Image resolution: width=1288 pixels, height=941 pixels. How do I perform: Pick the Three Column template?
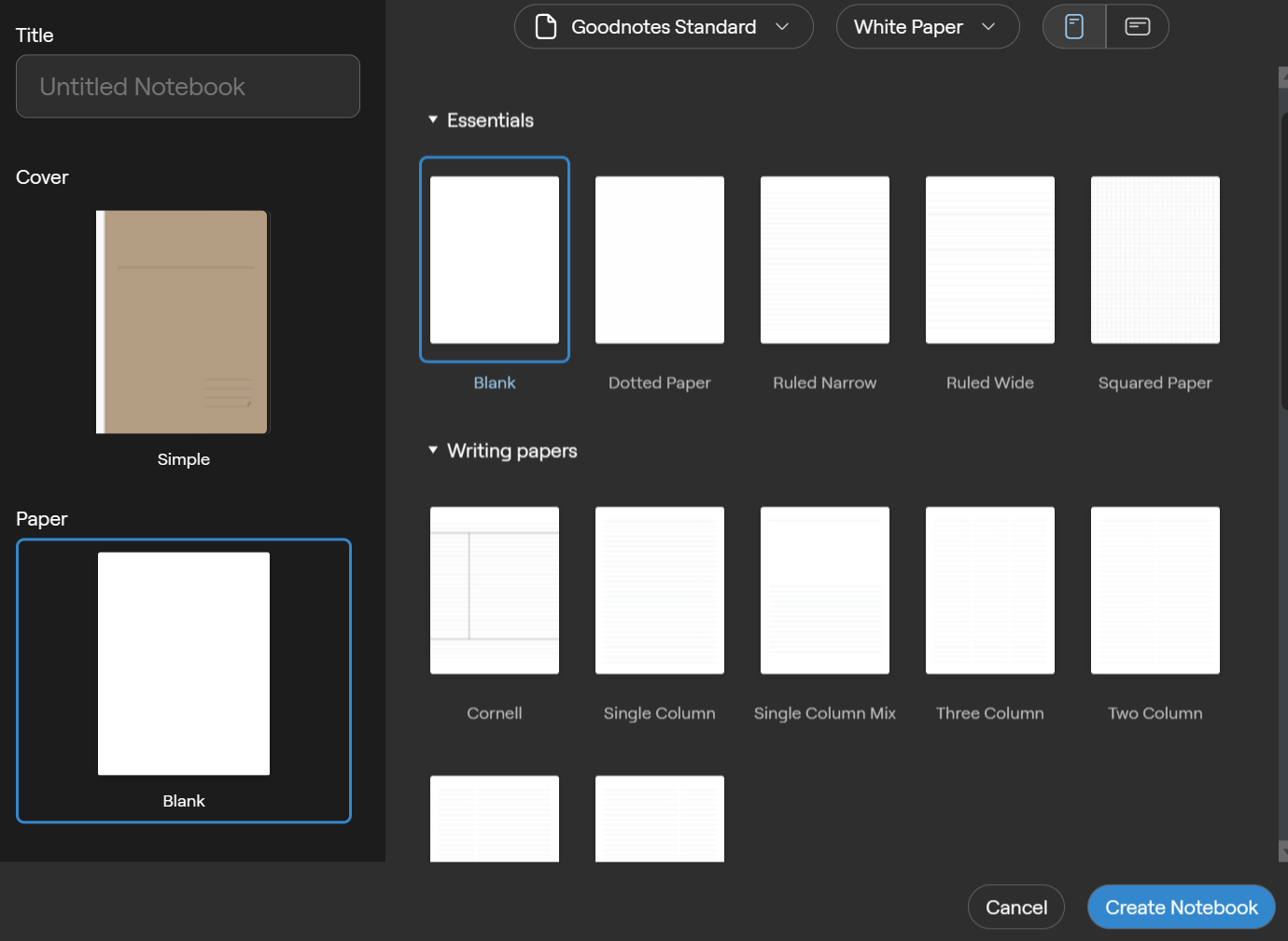pyautogui.click(x=989, y=590)
